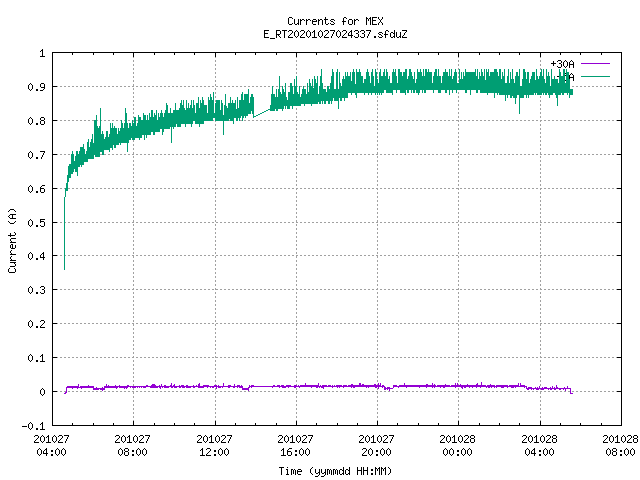Click the straight gap segment in the green trace
This screenshot has width=640, height=480.
(x=262, y=113)
